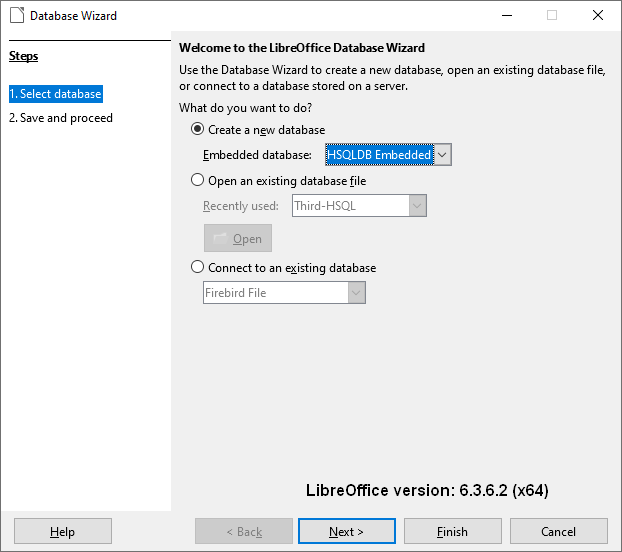Click the Database Wizard document icon in title bar
This screenshot has width=622, height=552.
16,15
